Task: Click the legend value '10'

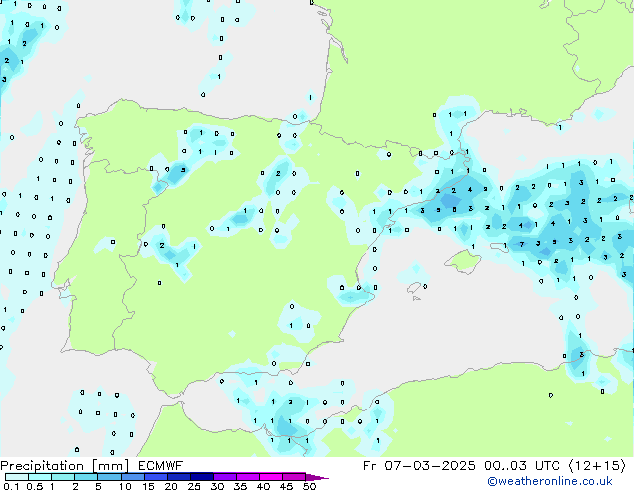Action: [x=125, y=486]
